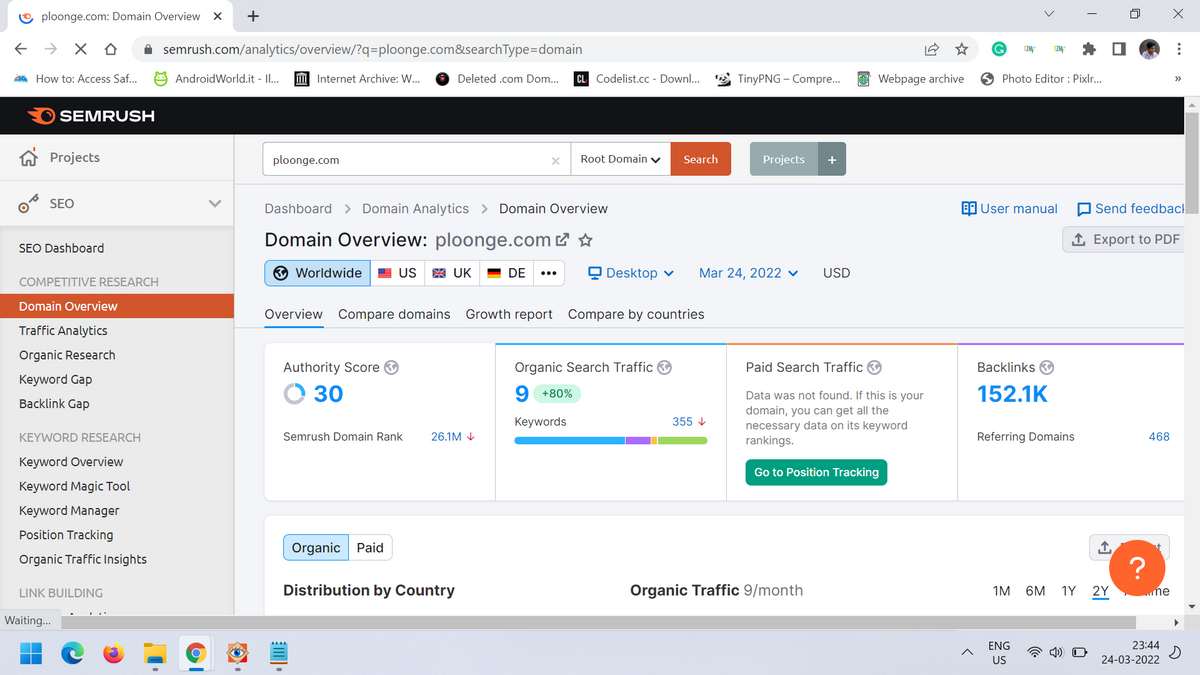The image size is (1200, 675).
Task: Switch to Organic toggle
Action: tap(316, 547)
